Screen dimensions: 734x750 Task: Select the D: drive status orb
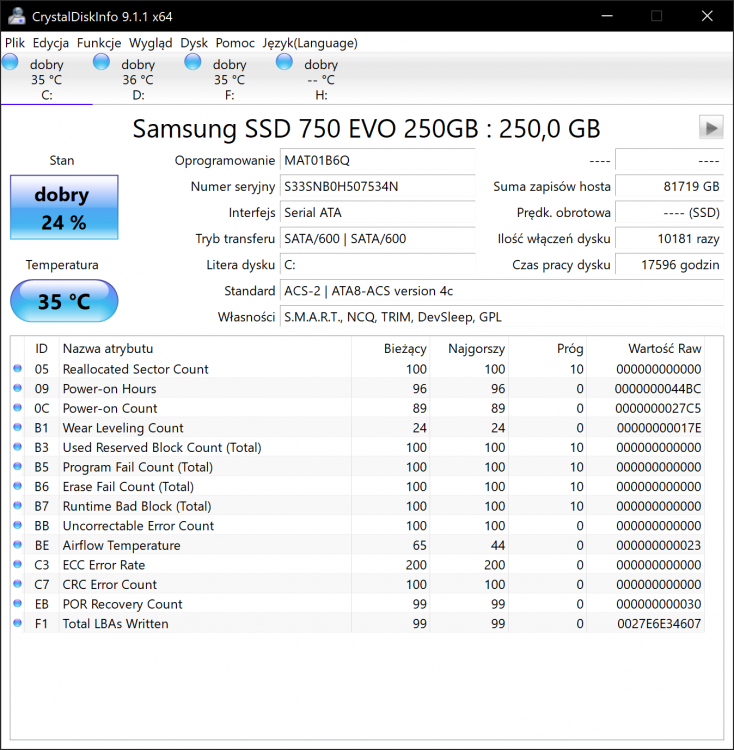pyautogui.click(x=102, y=63)
